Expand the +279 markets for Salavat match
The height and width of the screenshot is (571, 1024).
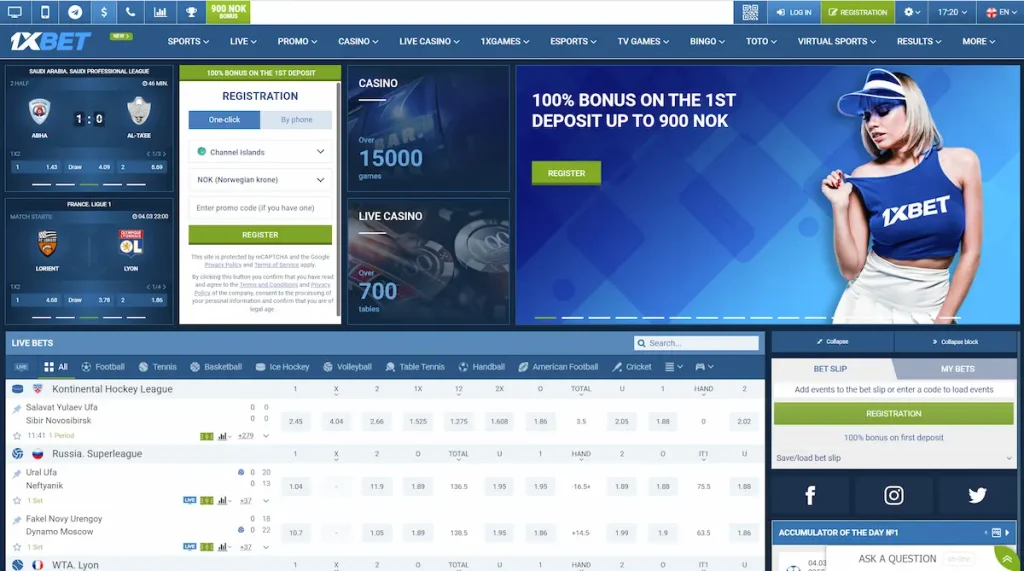coord(246,436)
